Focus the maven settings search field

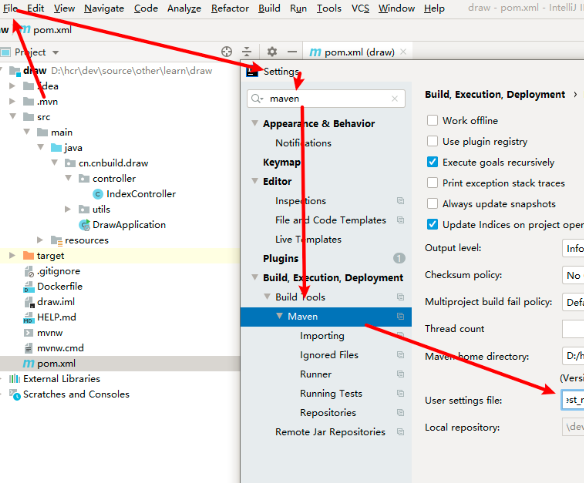pos(326,99)
